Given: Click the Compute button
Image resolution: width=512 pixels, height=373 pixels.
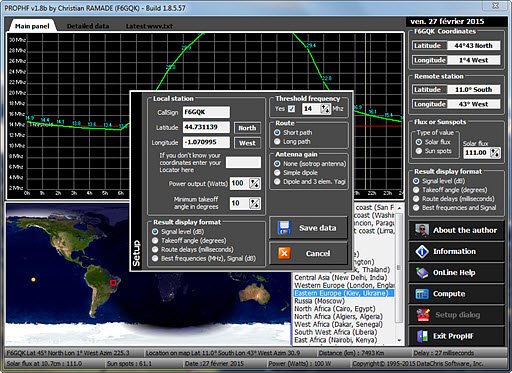Looking at the screenshot, I should [x=456, y=294].
